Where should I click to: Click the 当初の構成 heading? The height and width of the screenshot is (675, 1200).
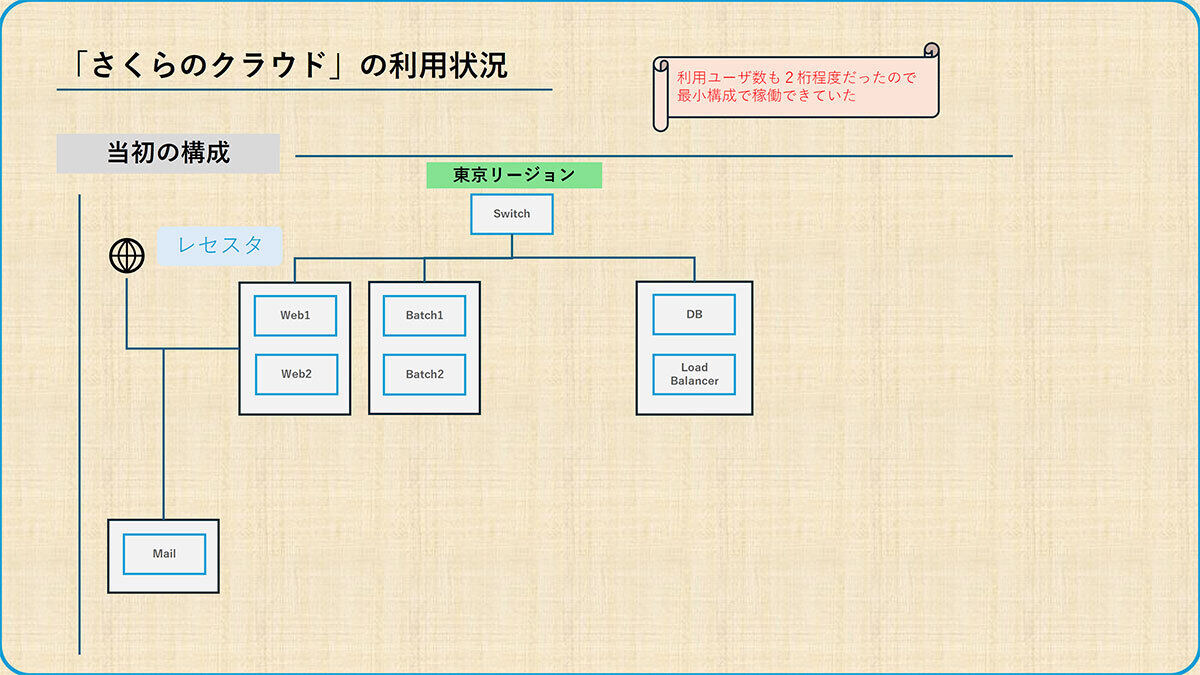click(168, 153)
